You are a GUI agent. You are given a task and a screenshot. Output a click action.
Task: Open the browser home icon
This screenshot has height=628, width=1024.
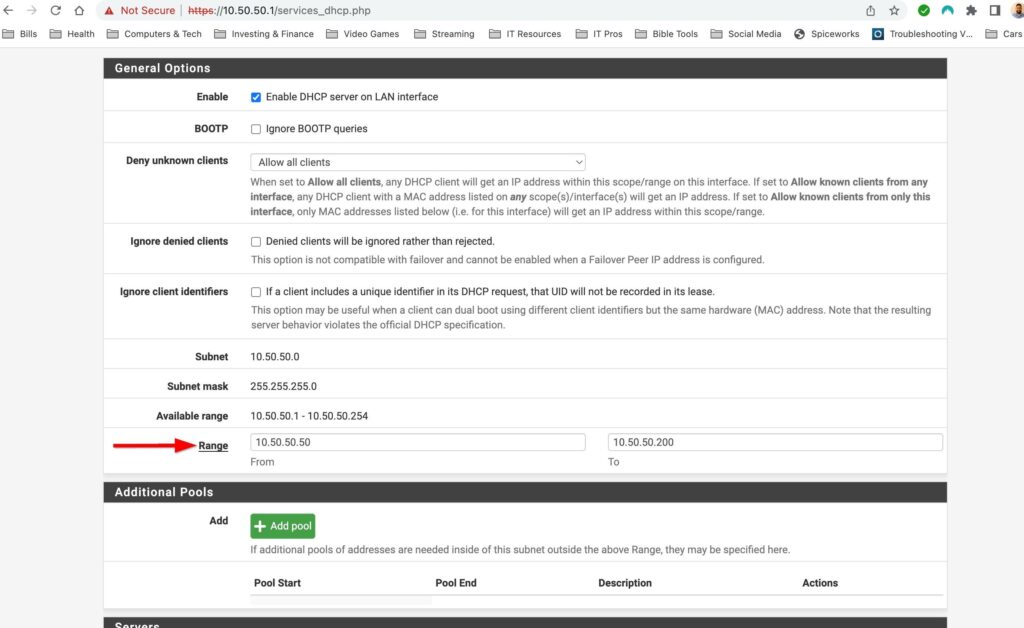pos(79,10)
